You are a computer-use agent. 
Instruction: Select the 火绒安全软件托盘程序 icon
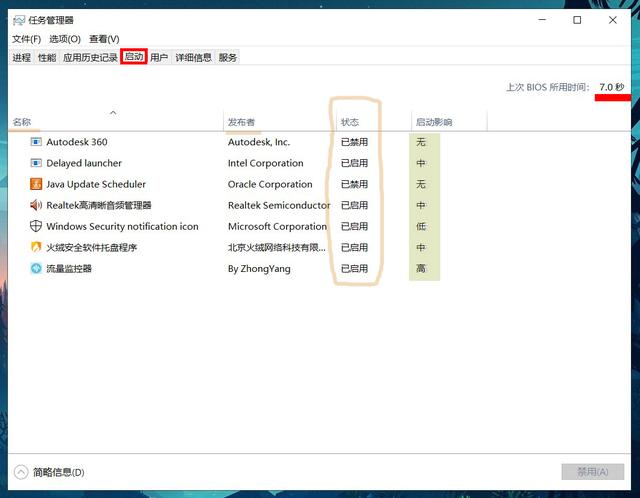pos(36,247)
